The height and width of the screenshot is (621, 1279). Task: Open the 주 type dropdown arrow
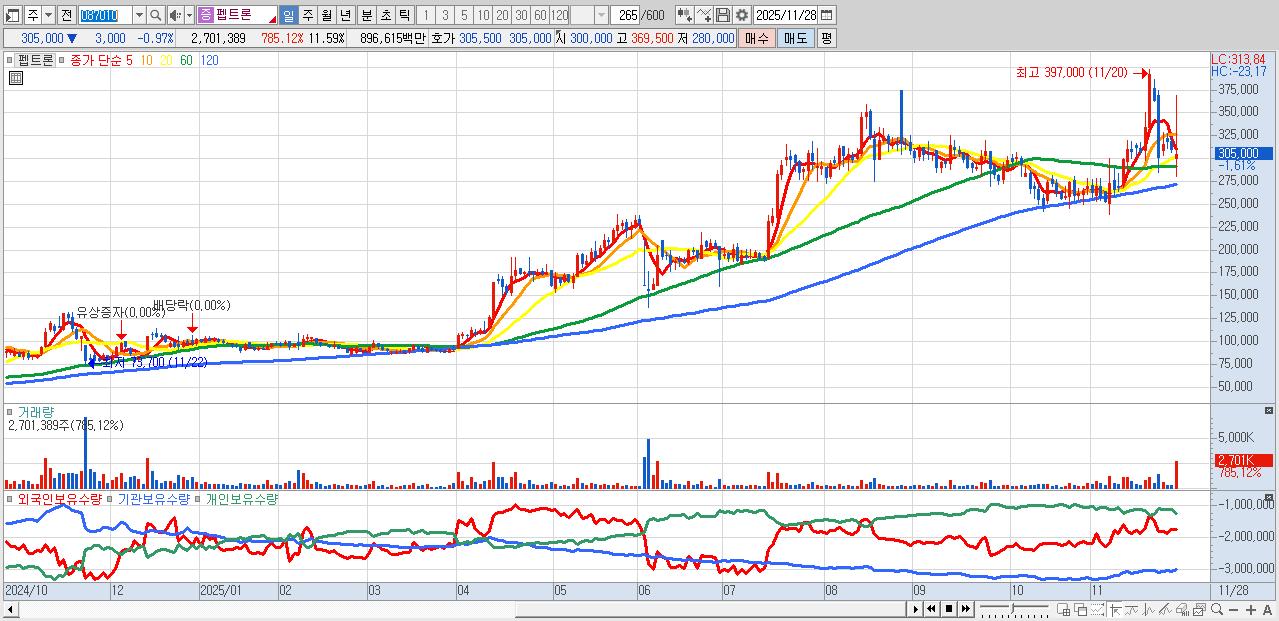coord(48,15)
